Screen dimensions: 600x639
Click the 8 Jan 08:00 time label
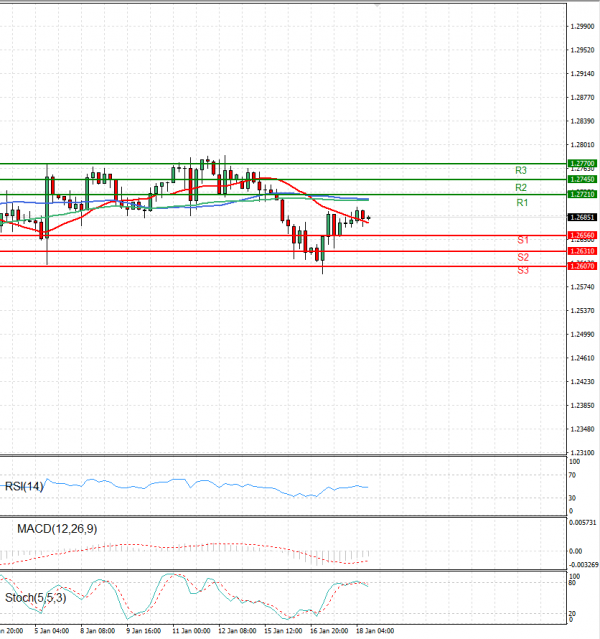point(97,631)
